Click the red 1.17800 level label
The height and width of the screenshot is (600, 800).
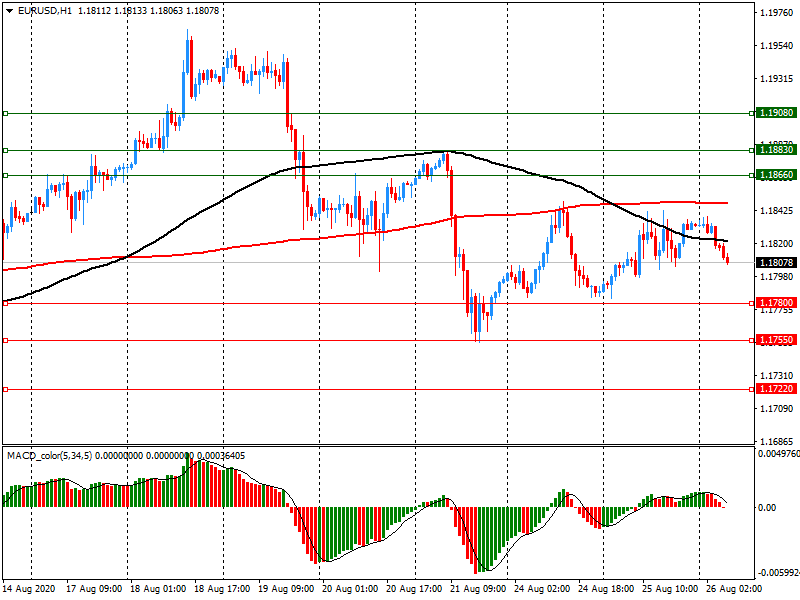pyautogui.click(x=776, y=303)
